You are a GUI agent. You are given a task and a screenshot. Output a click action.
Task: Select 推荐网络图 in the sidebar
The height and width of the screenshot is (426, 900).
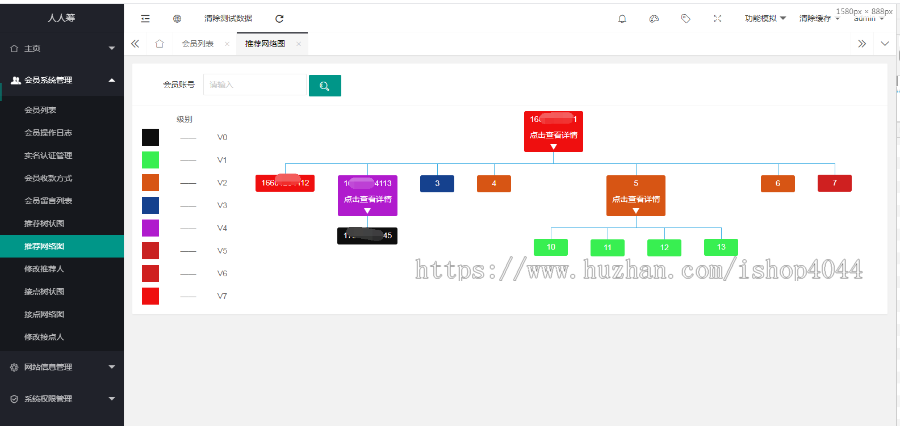[x=62, y=246]
